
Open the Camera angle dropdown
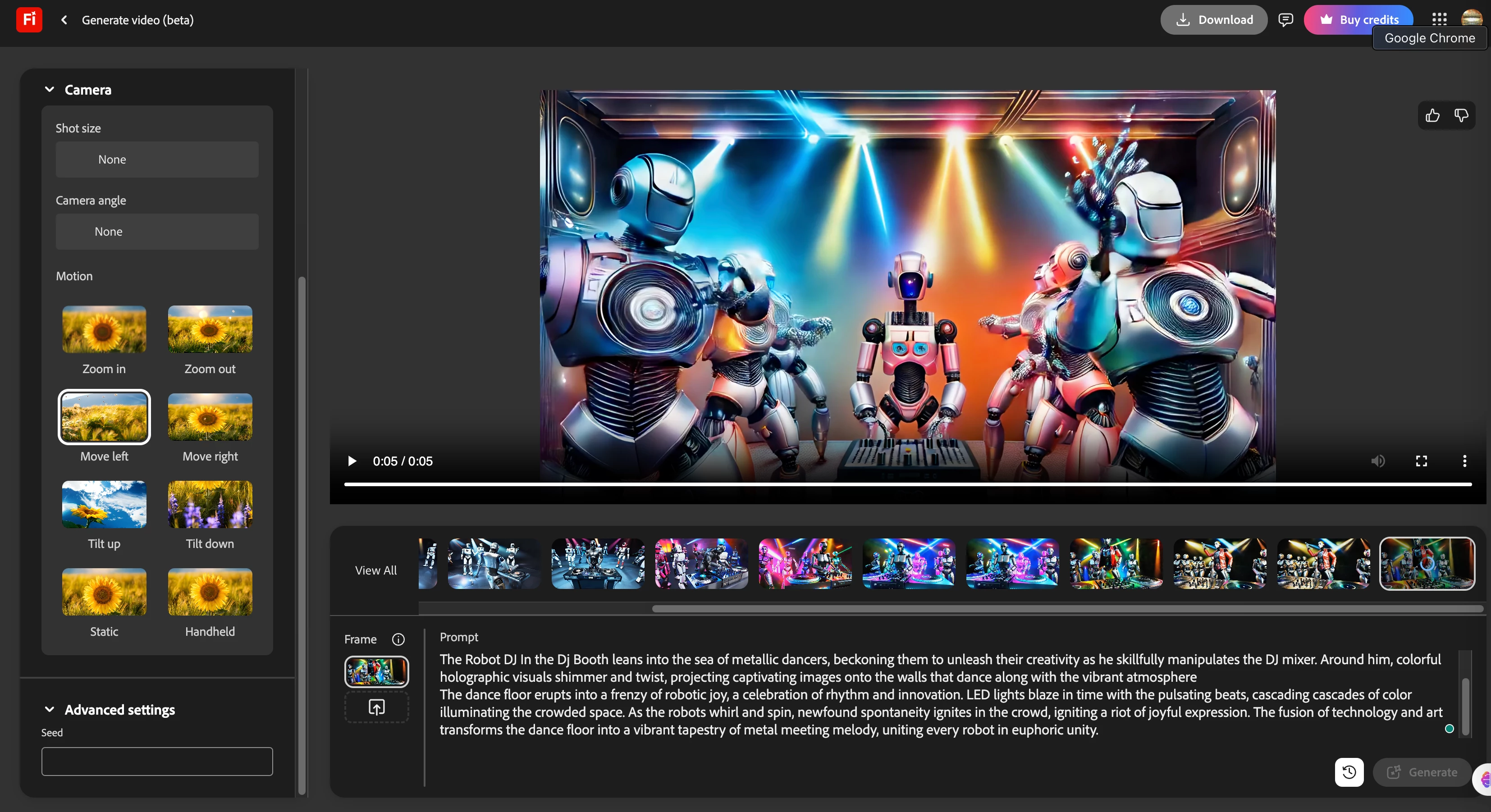coord(157,232)
